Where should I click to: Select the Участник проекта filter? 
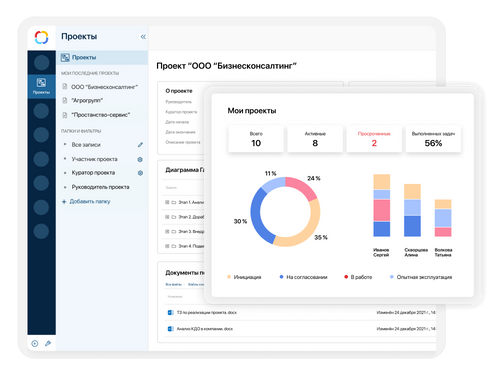click(x=94, y=159)
